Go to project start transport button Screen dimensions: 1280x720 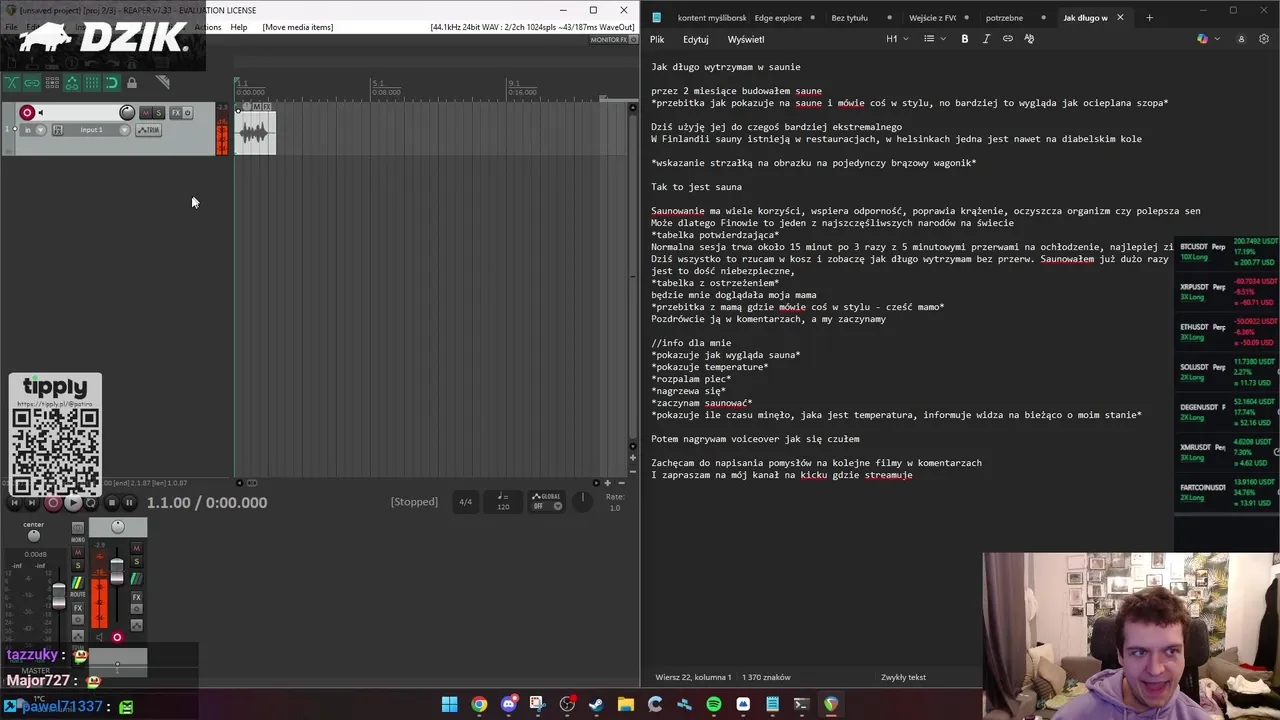14,503
